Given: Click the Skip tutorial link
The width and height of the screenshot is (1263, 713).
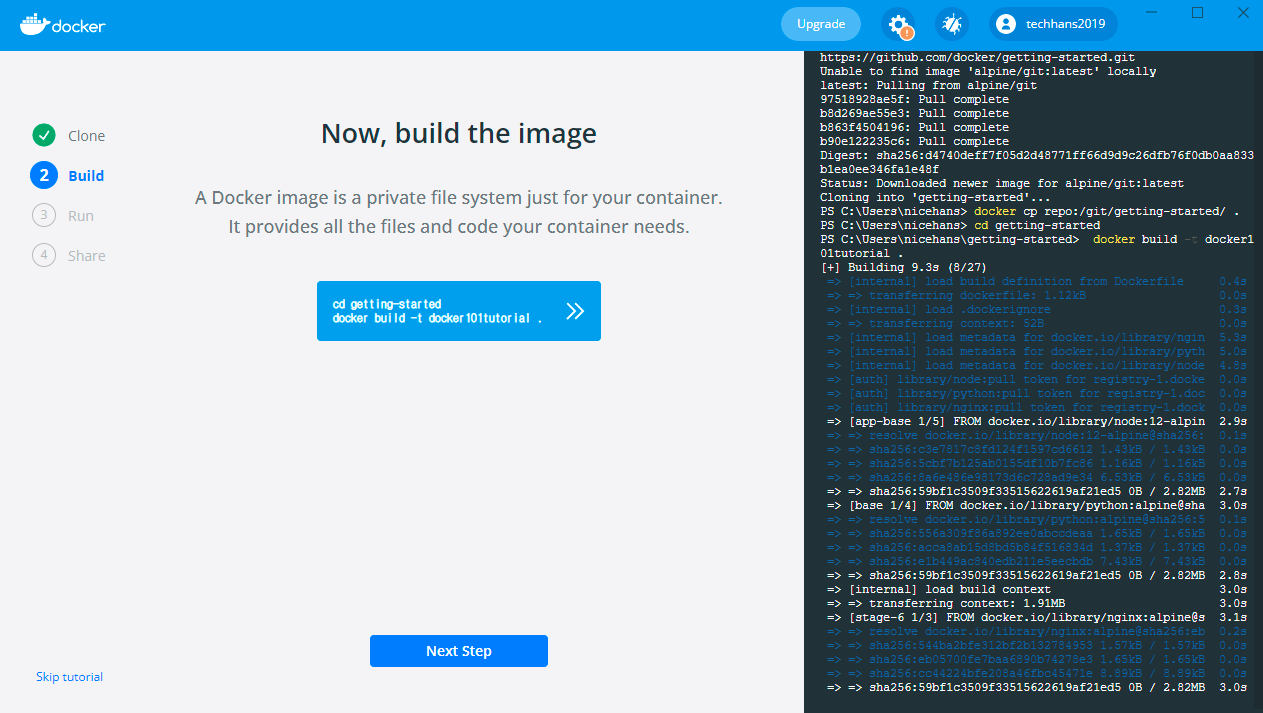Looking at the screenshot, I should (x=69, y=677).
